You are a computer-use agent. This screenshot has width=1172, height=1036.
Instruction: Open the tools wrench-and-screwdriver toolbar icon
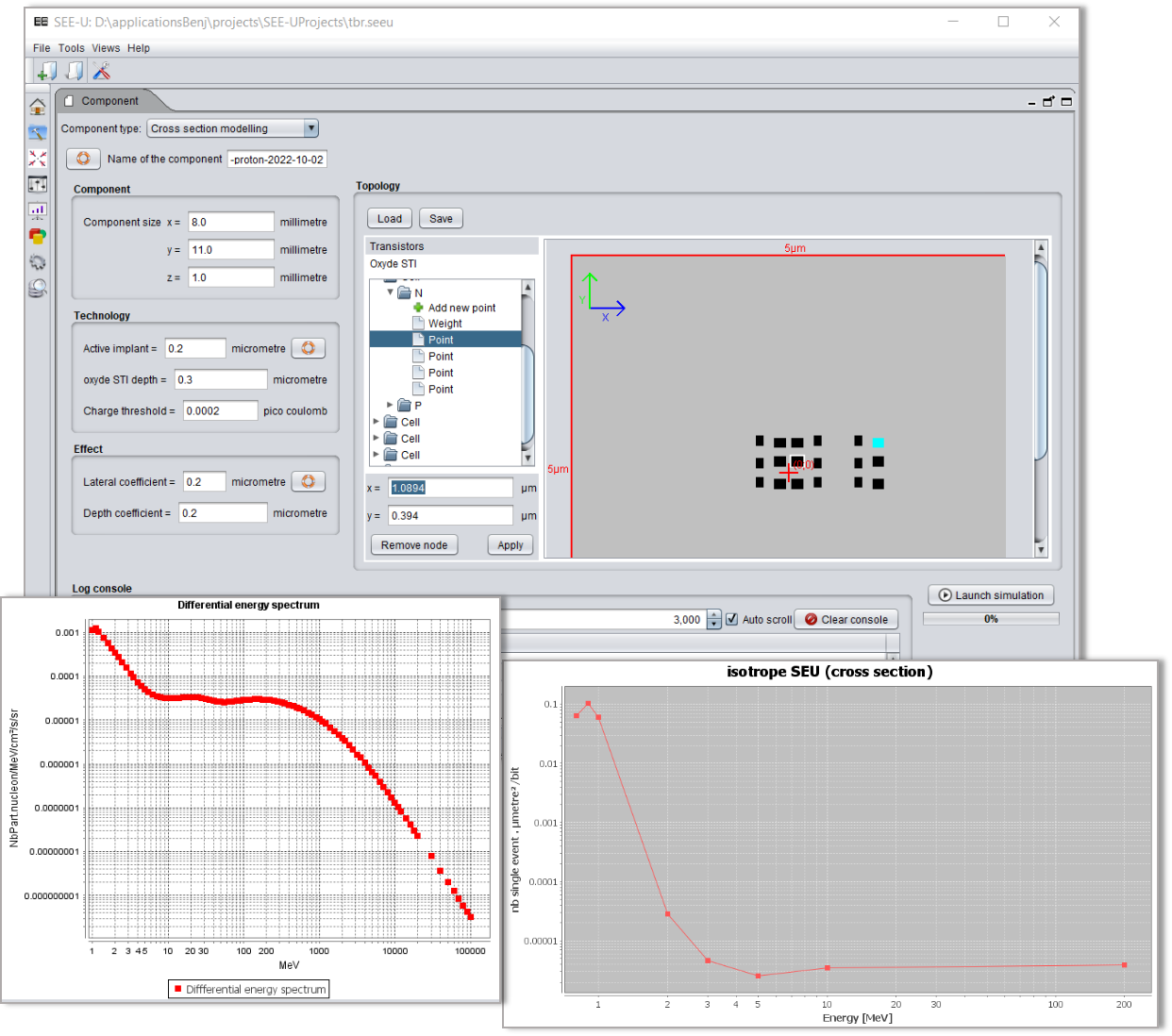(102, 71)
